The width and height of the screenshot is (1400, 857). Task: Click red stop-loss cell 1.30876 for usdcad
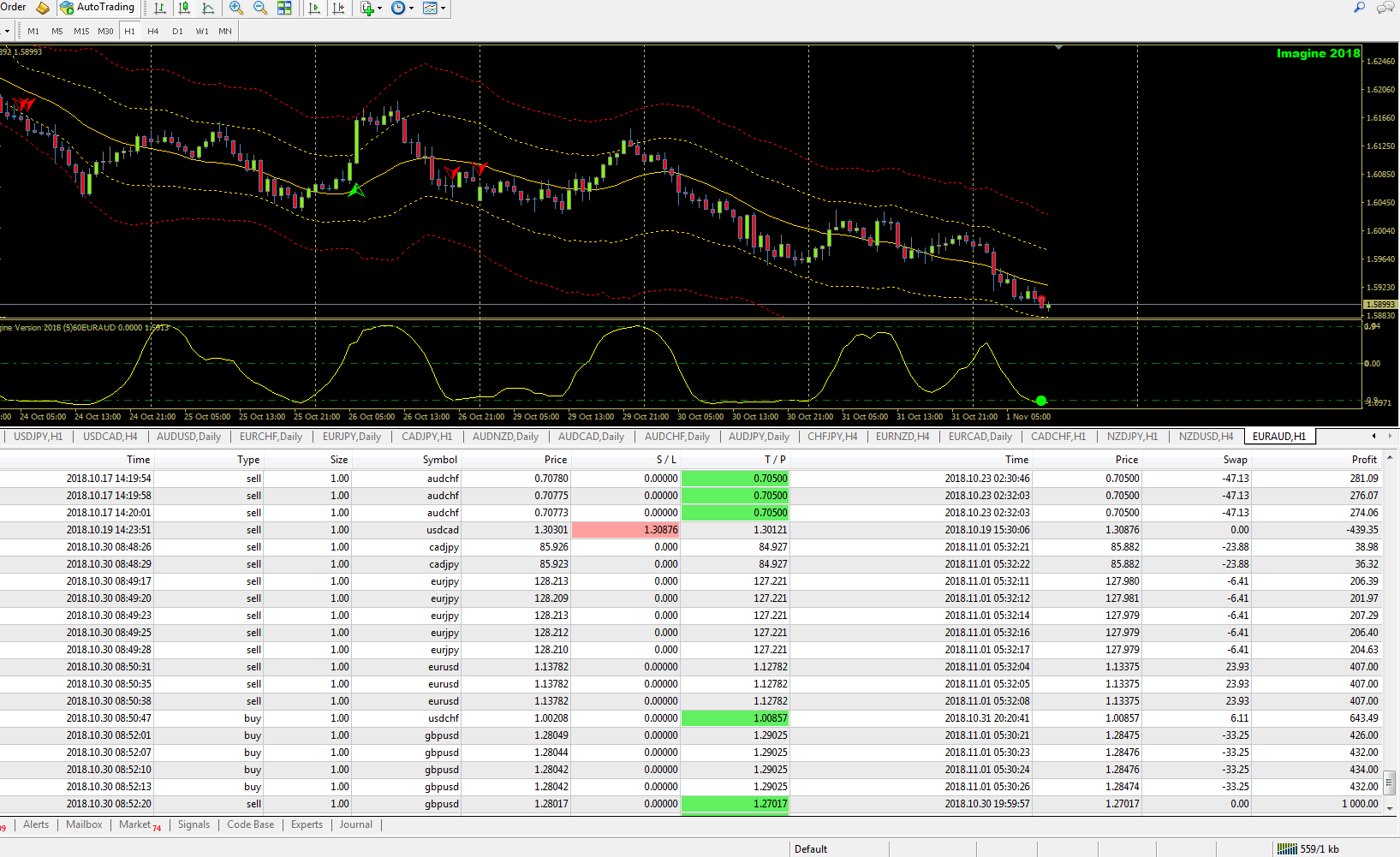626,530
